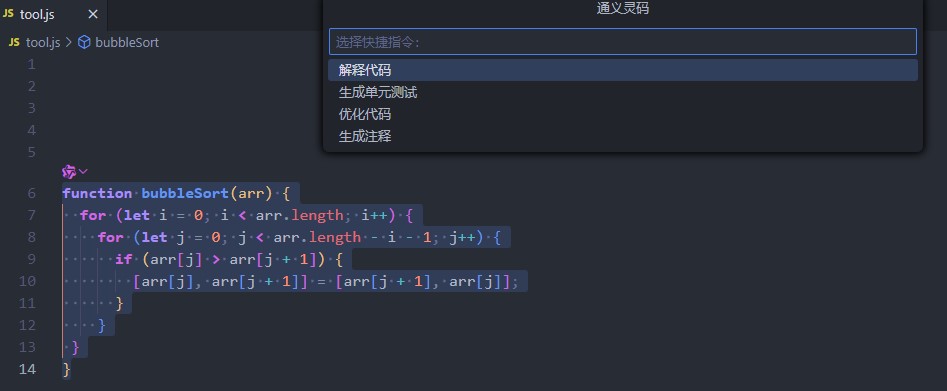The image size is (947, 391).
Task: Open the Tongyi Lingma icon above the function
Action: (69, 172)
